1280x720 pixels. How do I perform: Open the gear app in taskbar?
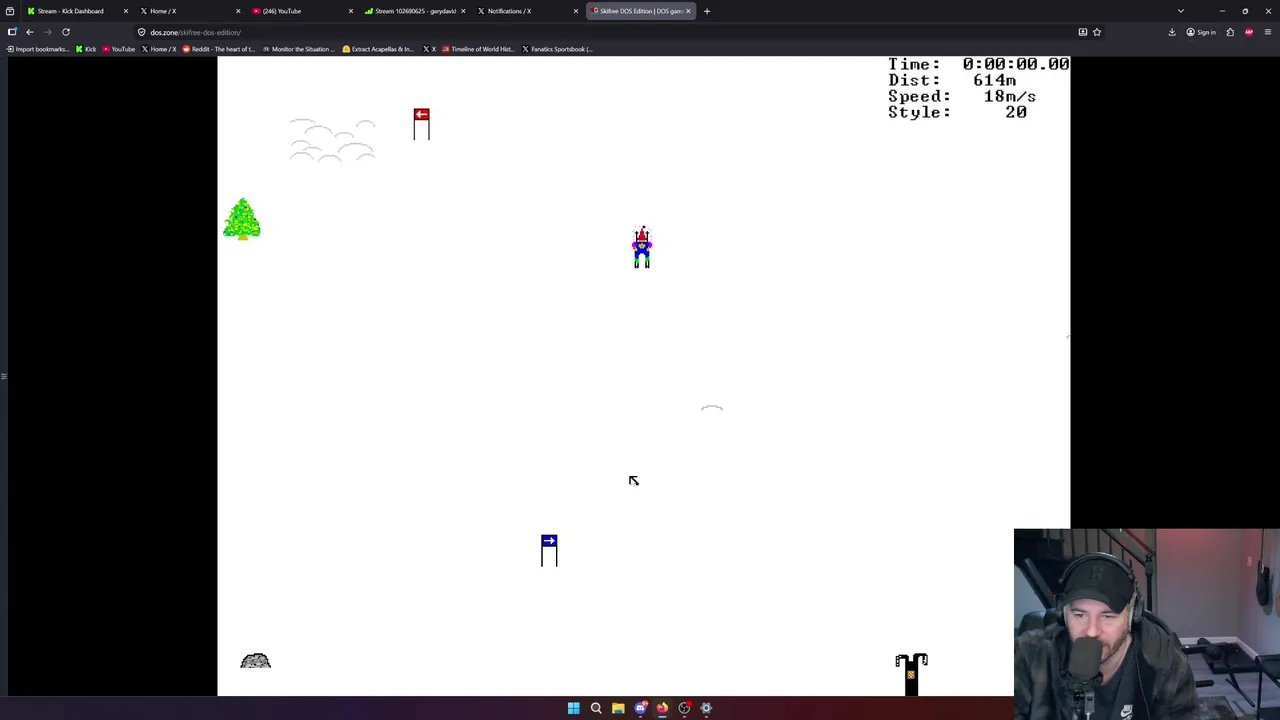pyautogui.click(x=706, y=708)
